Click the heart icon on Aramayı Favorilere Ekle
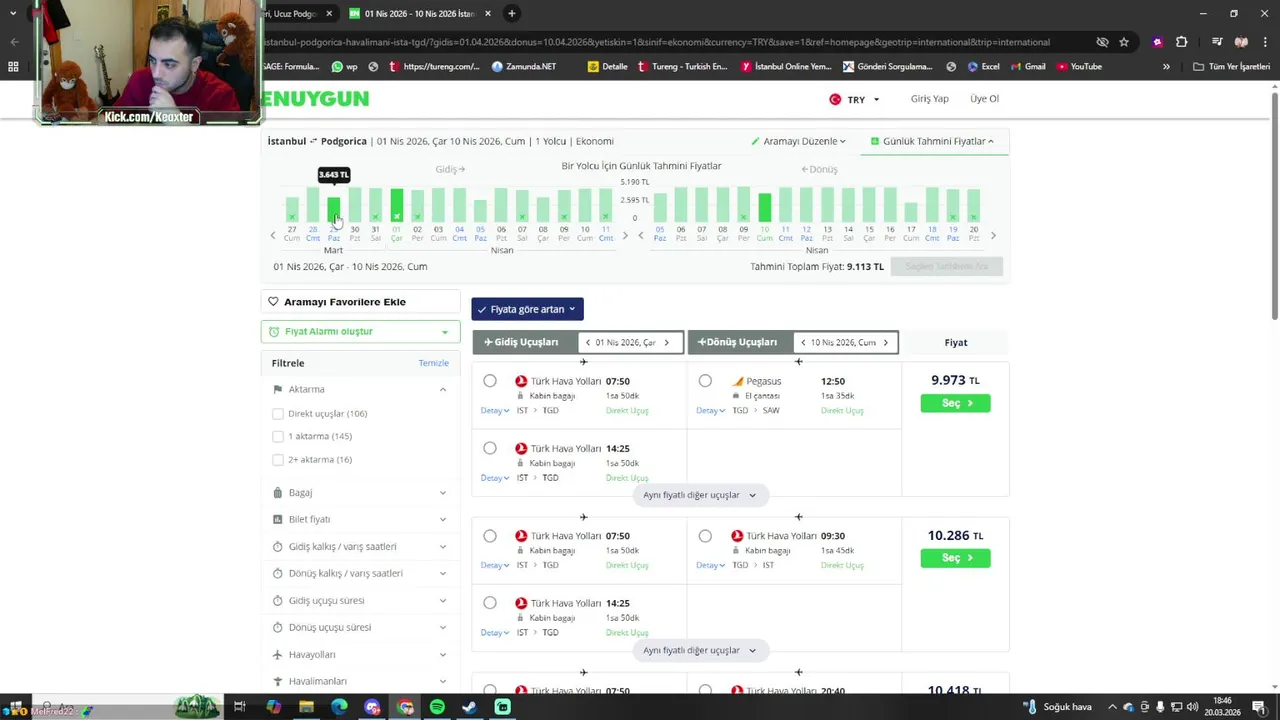Screen dimensions: 1280x720 273,302
